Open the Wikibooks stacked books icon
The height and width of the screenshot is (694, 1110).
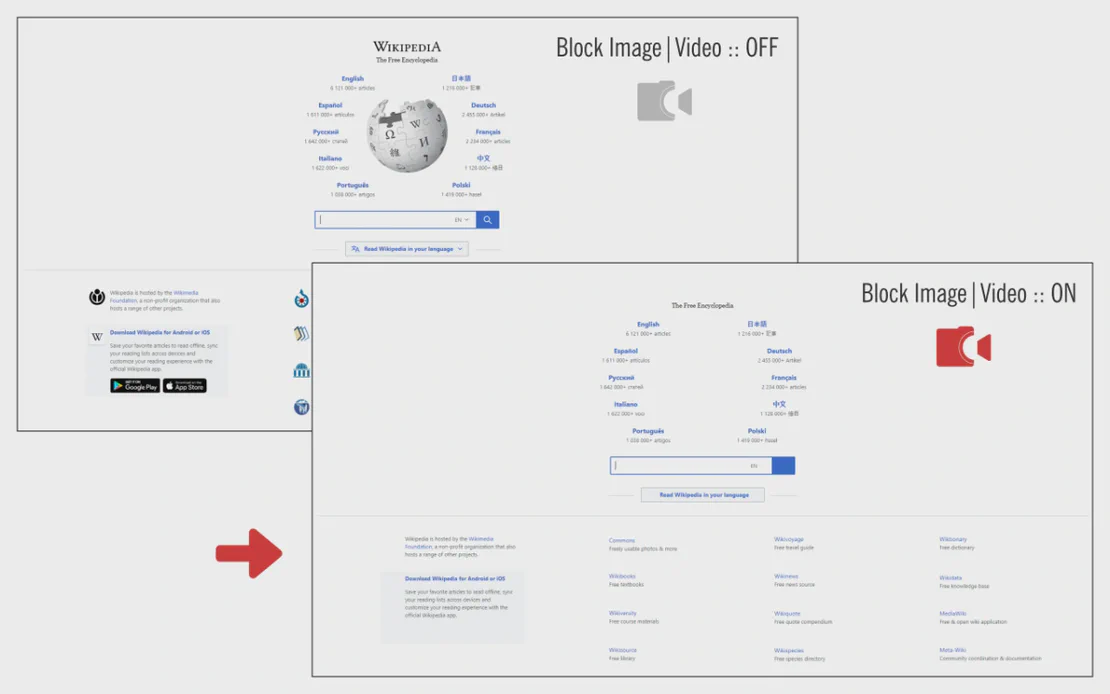click(x=302, y=334)
